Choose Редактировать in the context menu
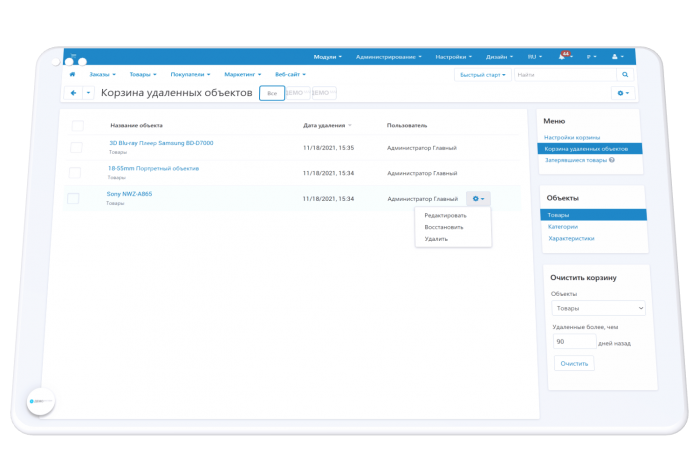The height and width of the screenshot is (466, 700). [x=445, y=215]
